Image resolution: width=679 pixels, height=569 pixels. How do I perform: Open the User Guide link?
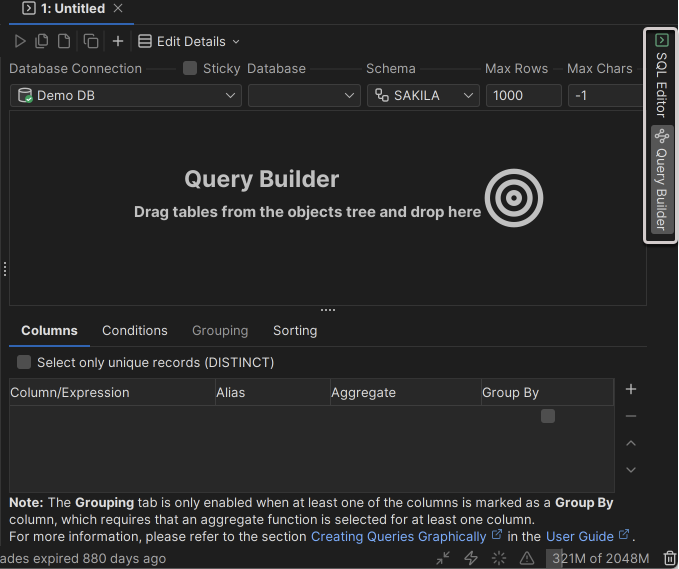[x=580, y=537]
